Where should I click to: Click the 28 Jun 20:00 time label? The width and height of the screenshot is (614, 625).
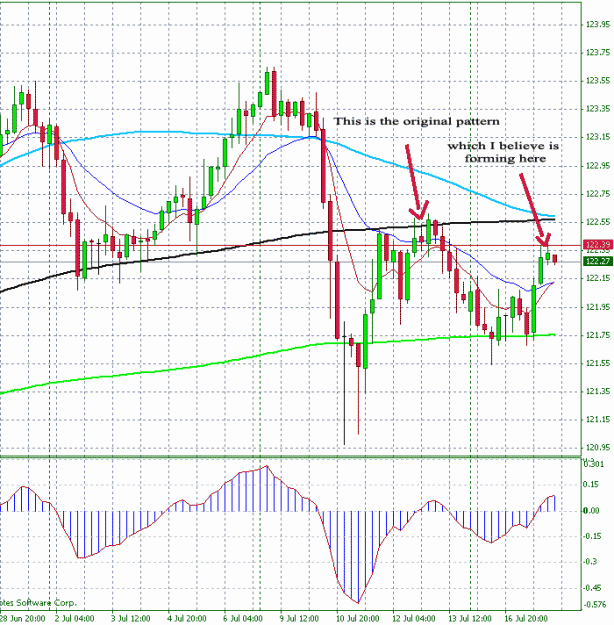coord(22,619)
